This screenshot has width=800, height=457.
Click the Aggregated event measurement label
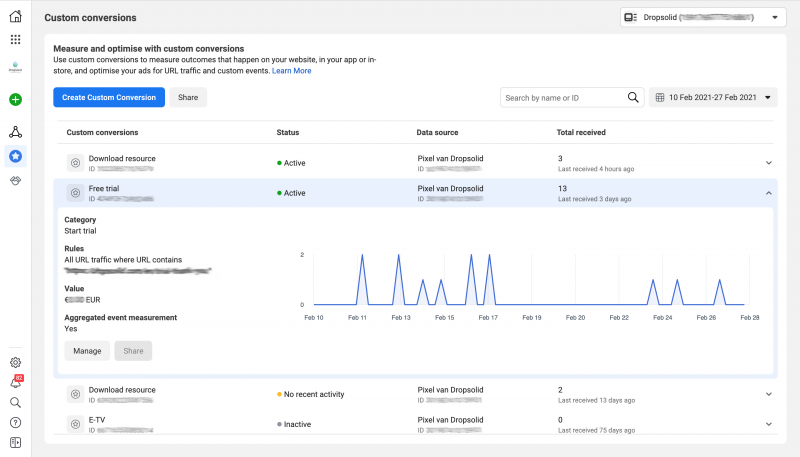point(120,317)
